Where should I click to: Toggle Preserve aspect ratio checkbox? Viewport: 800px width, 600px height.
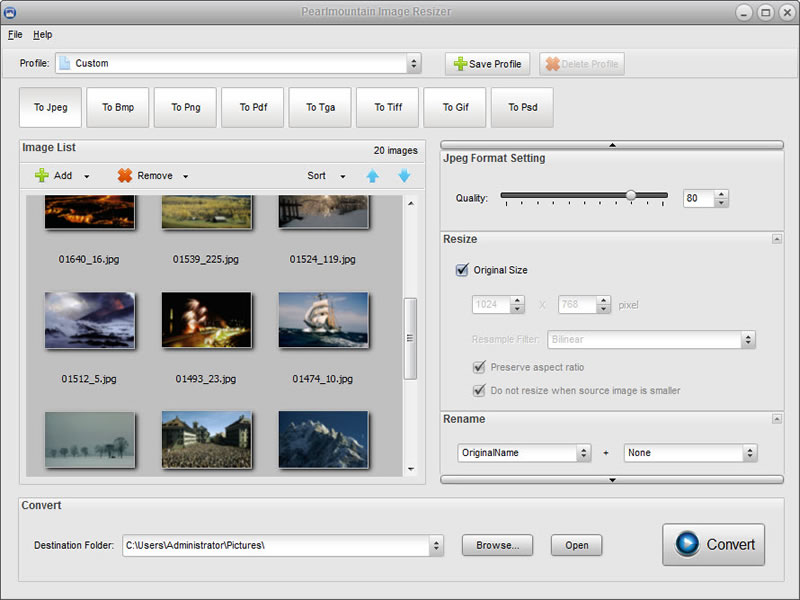pos(479,367)
